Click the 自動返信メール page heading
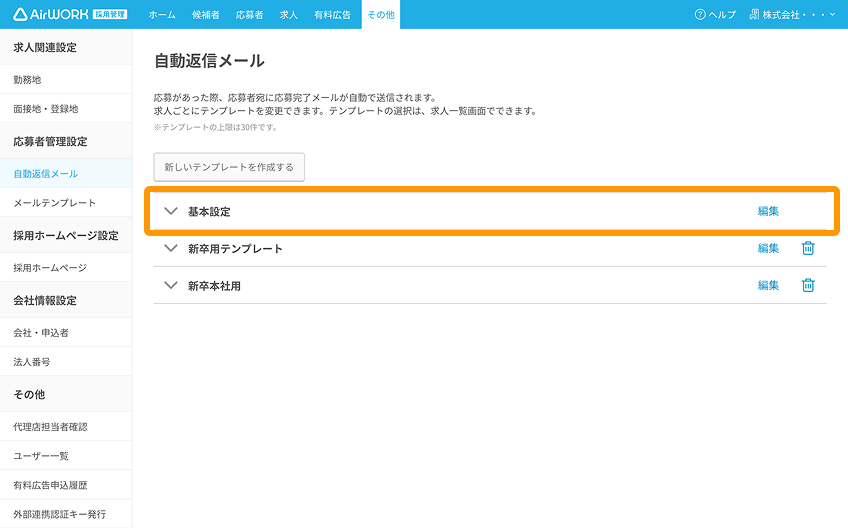 209,61
